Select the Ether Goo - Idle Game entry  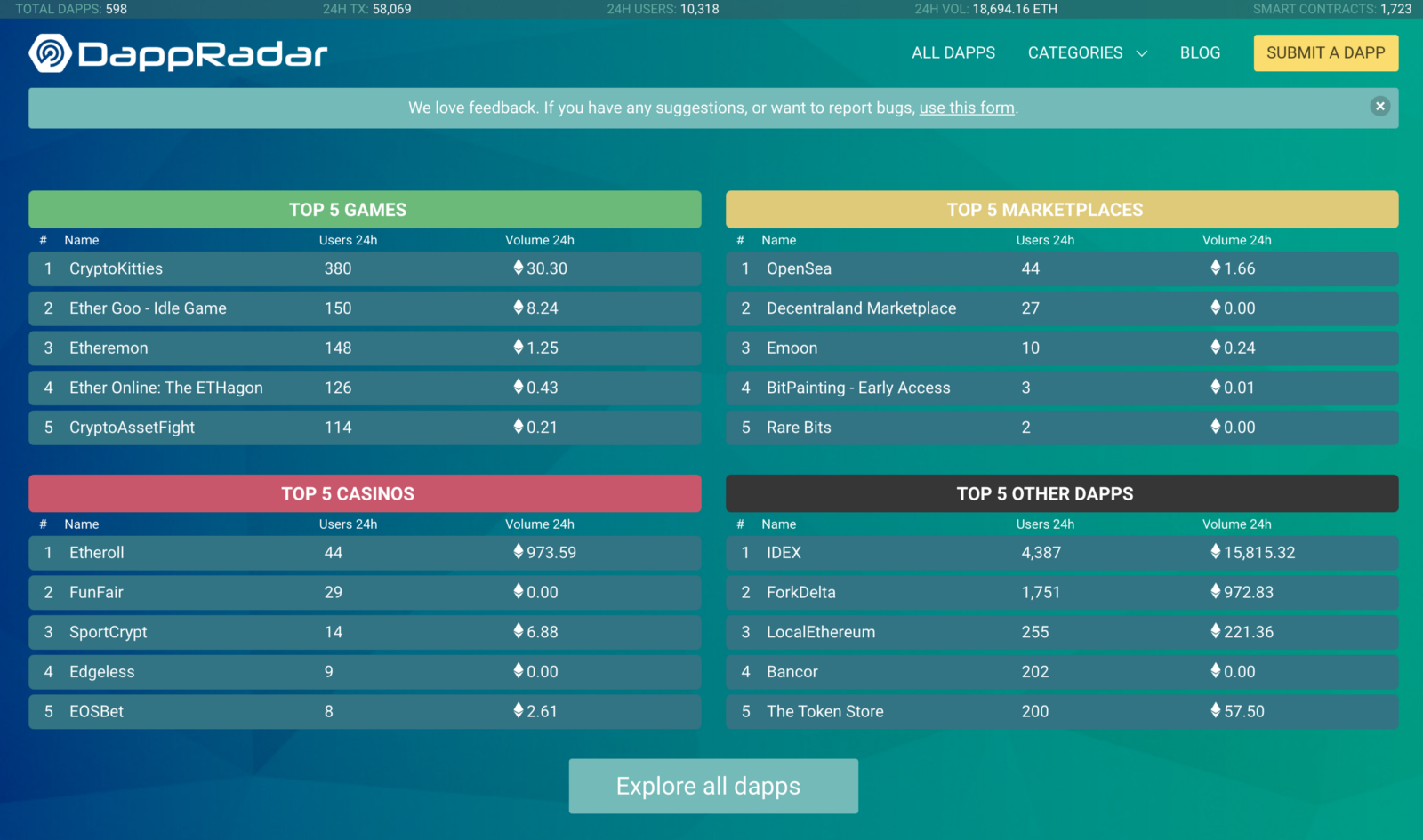click(148, 308)
